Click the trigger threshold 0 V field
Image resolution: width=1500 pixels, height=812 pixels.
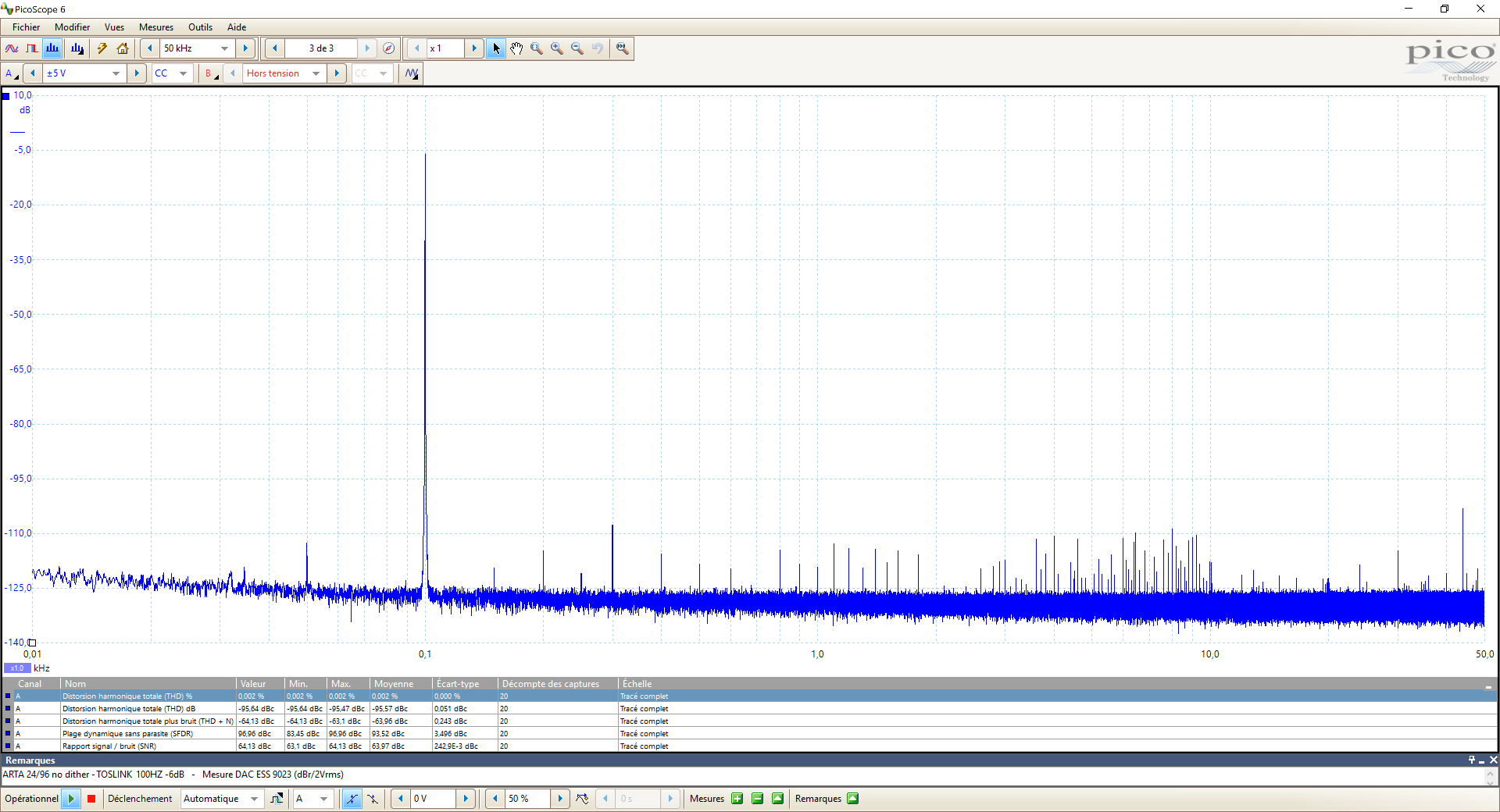[433, 799]
